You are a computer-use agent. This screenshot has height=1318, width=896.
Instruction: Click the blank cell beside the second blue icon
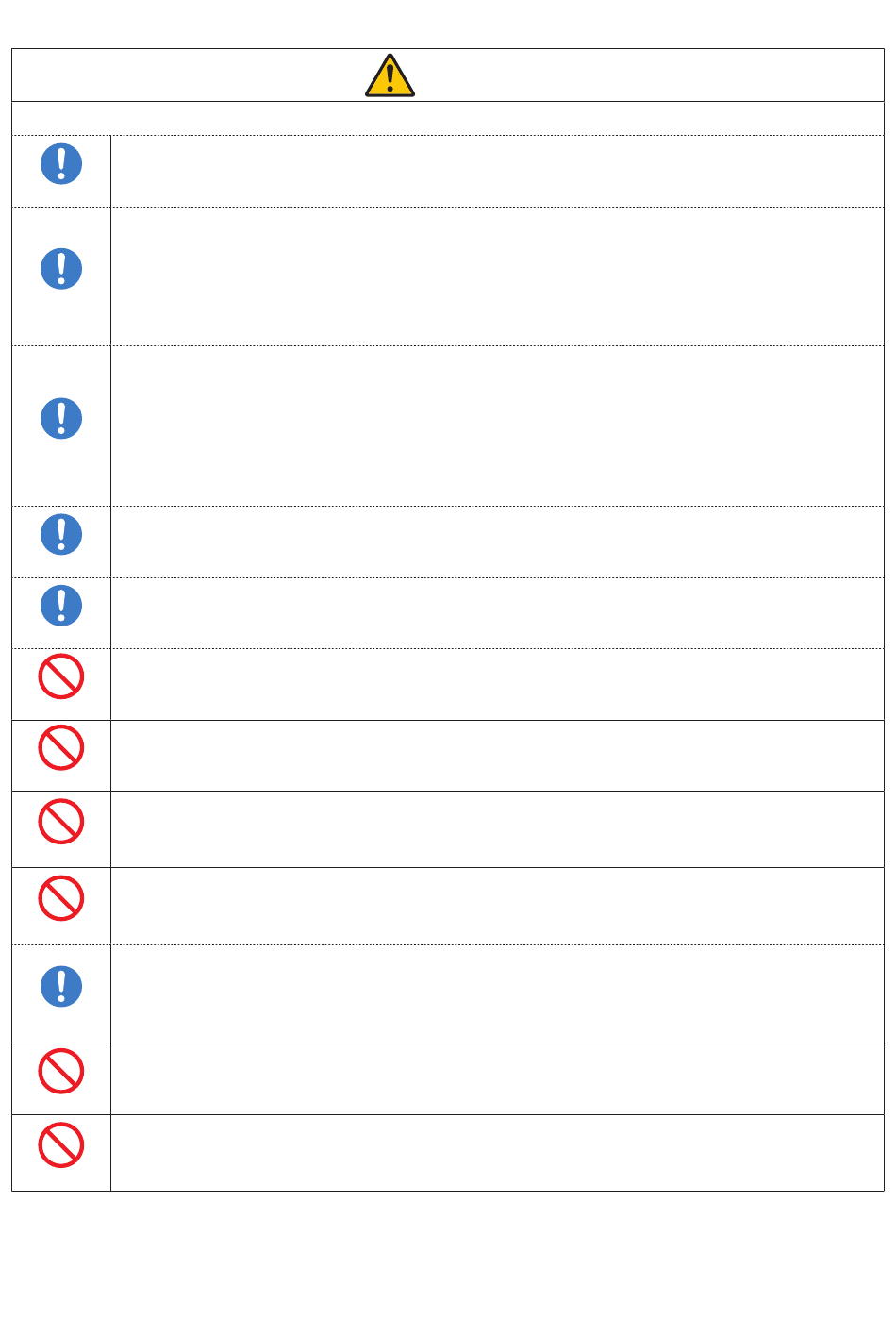point(496,276)
